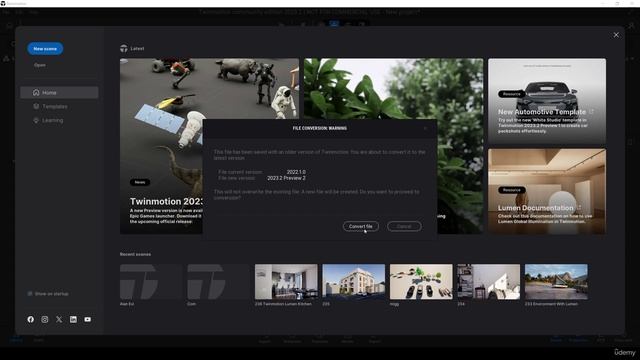Open the New Automotive Template card
Viewport: 640px width, 360px height.
click(547, 101)
